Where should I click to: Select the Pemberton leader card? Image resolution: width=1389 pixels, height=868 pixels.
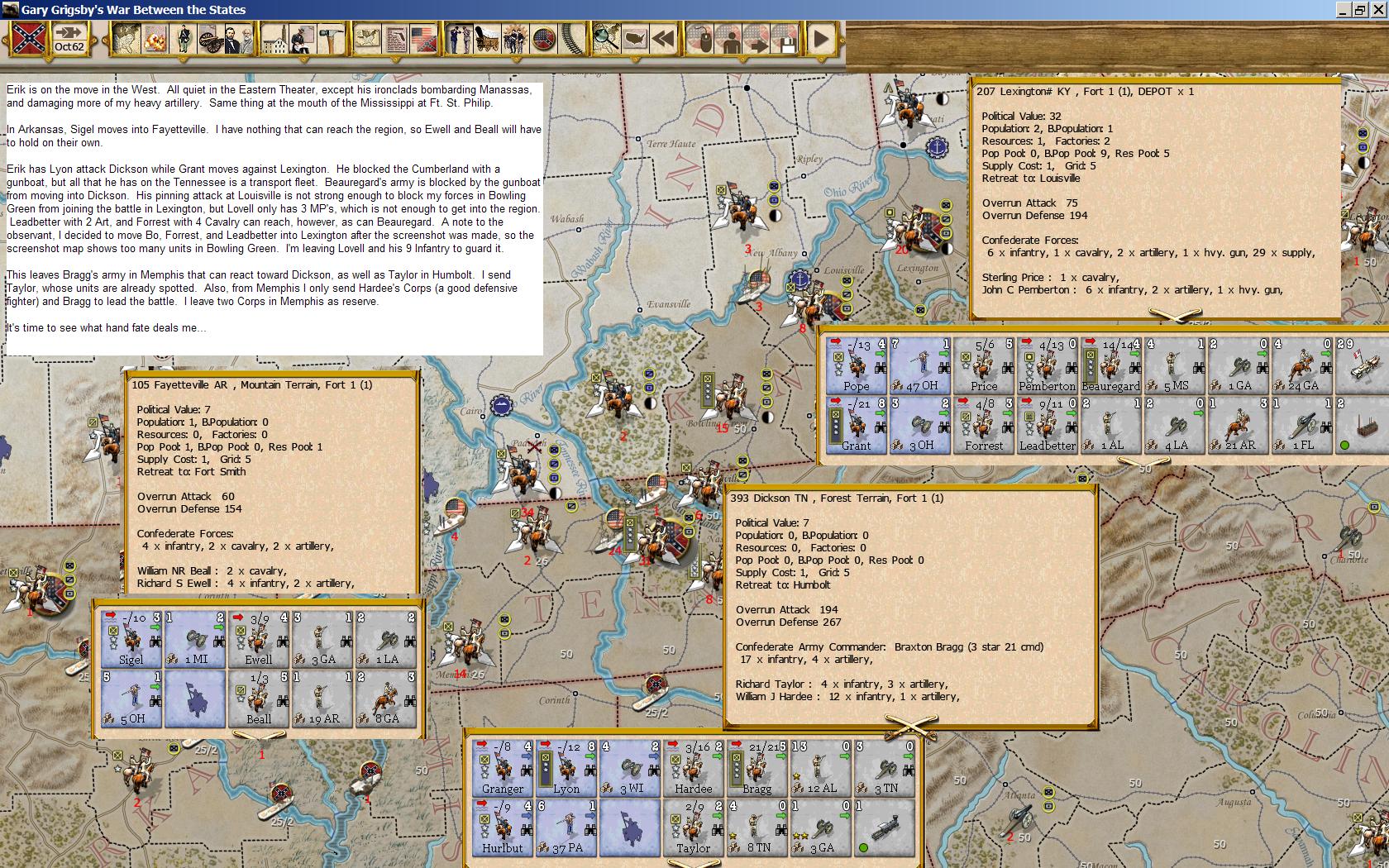[1048, 365]
